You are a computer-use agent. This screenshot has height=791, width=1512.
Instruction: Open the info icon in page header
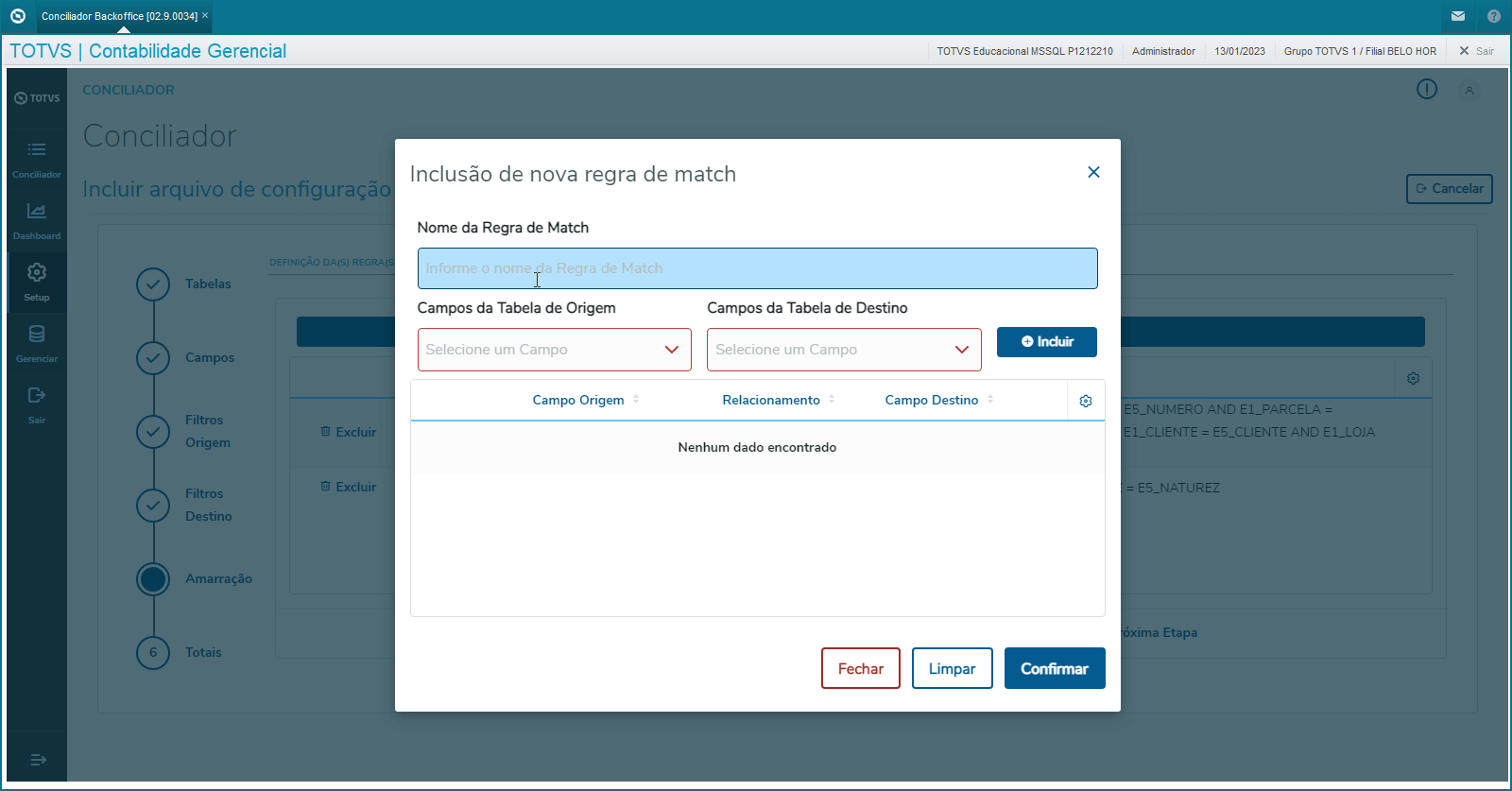tap(1427, 89)
